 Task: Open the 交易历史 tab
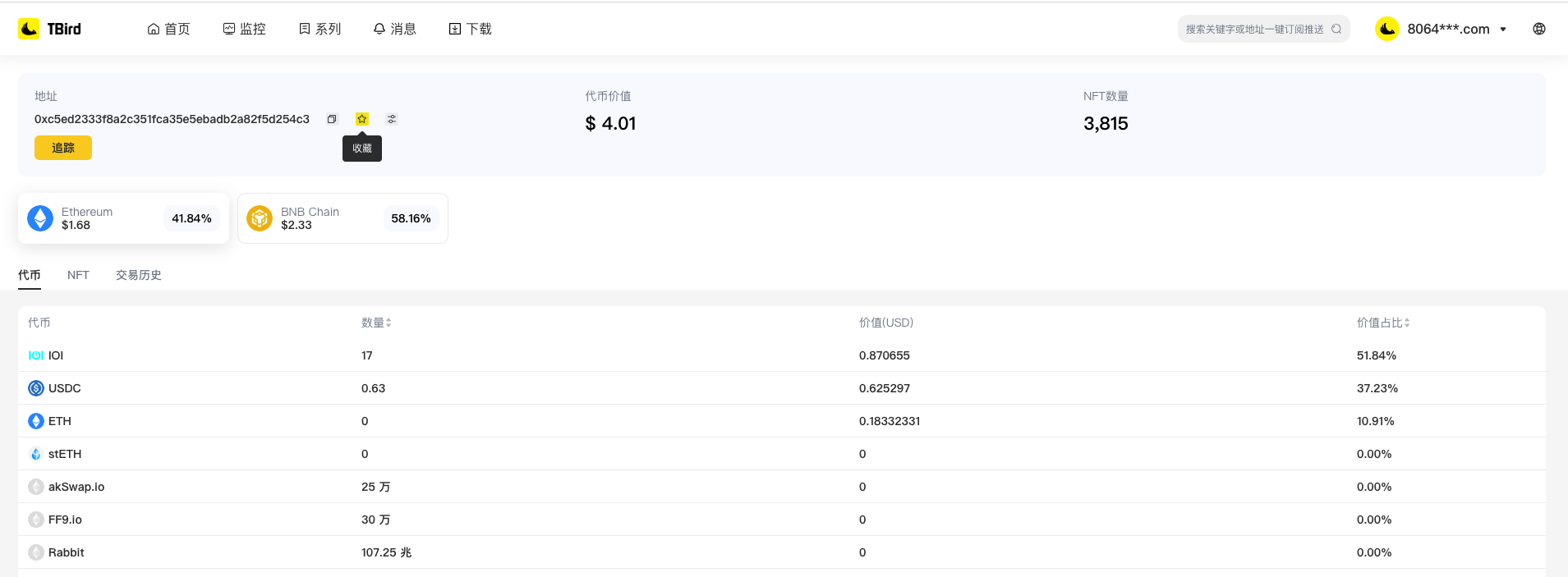pos(138,275)
